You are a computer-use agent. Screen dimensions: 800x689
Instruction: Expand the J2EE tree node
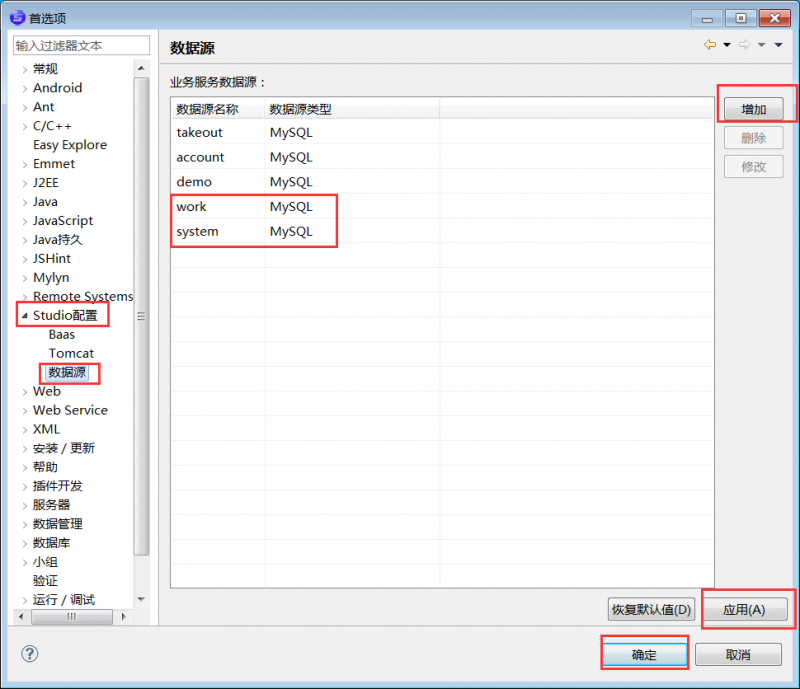(24, 183)
